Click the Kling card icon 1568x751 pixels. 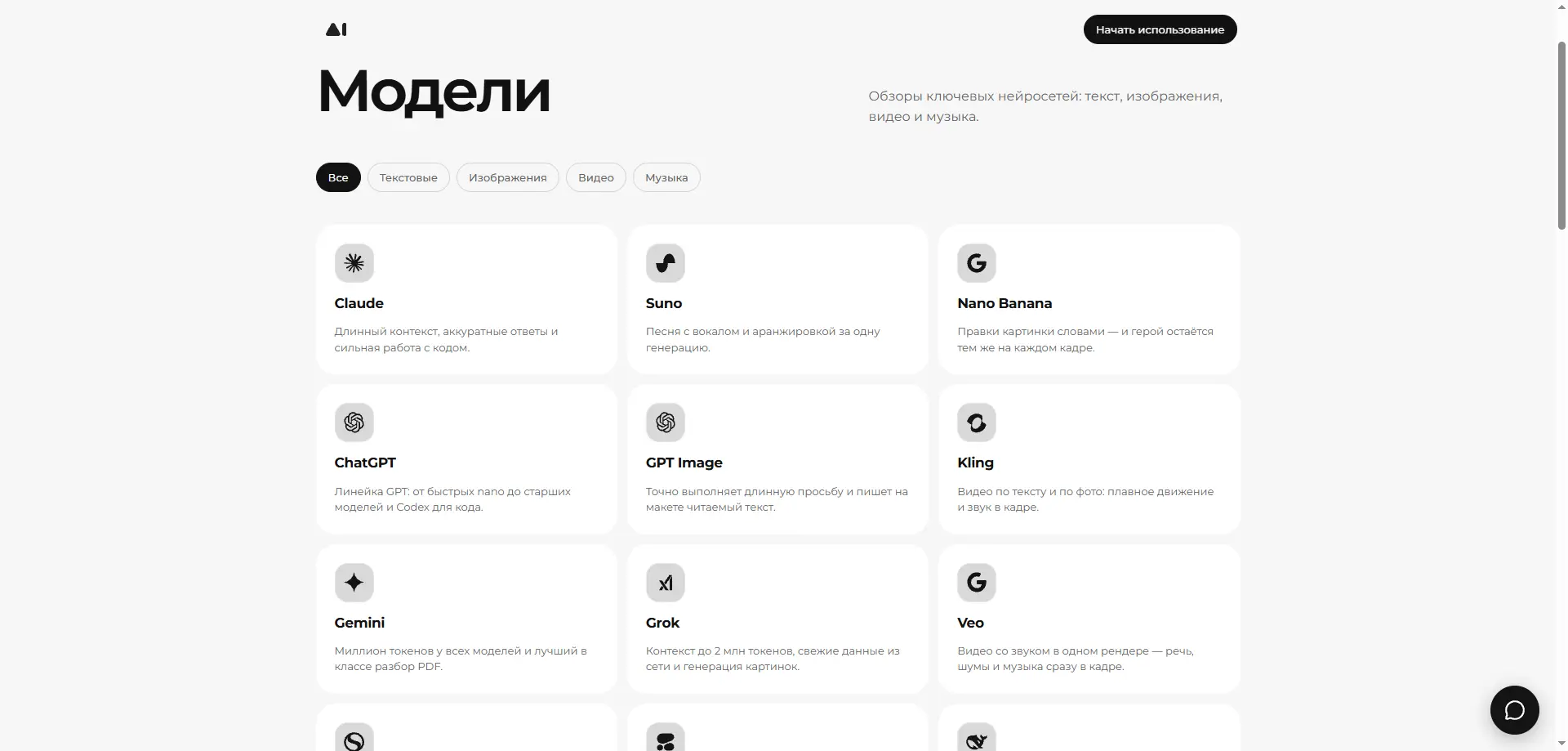click(977, 422)
